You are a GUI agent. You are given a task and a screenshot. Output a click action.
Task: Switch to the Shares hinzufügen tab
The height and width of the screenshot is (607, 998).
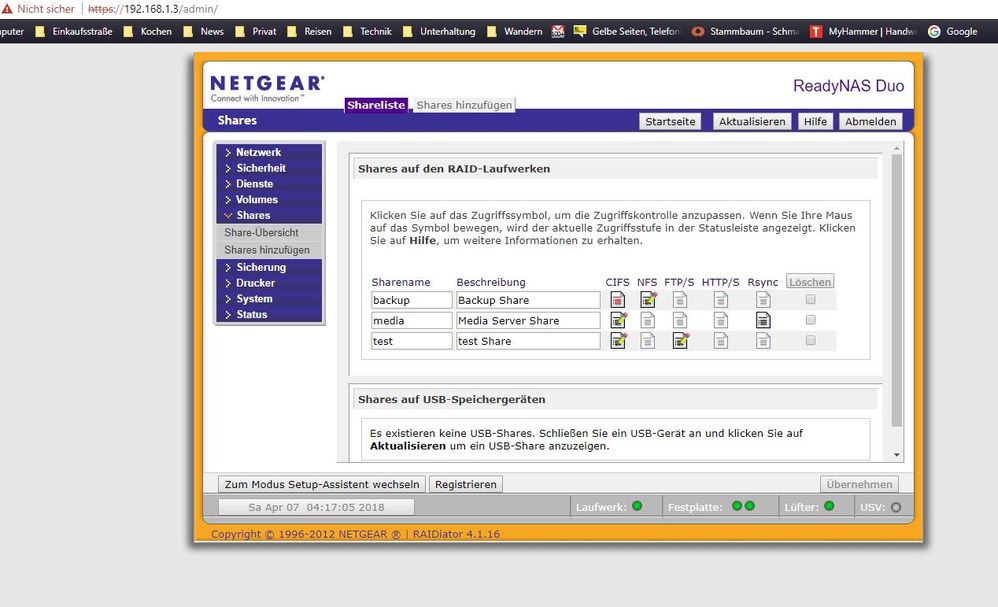click(x=464, y=105)
